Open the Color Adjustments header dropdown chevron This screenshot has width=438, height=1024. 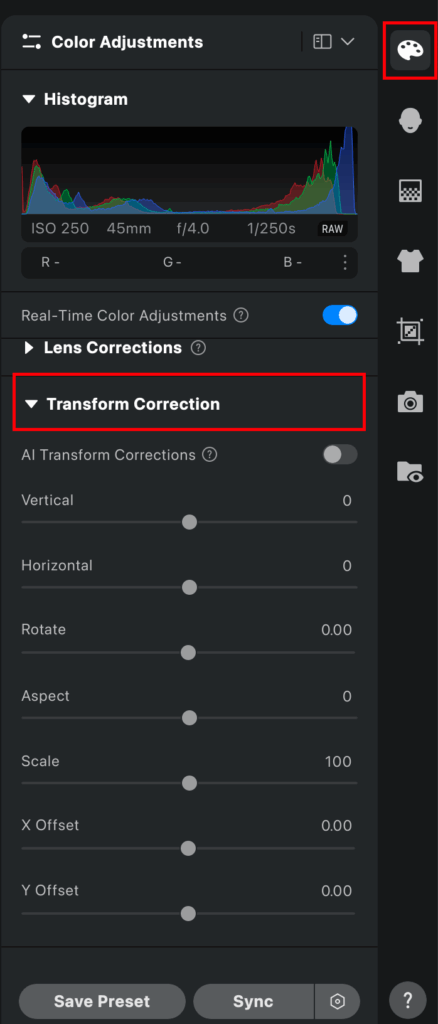pyautogui.click(x=347, y=42)
